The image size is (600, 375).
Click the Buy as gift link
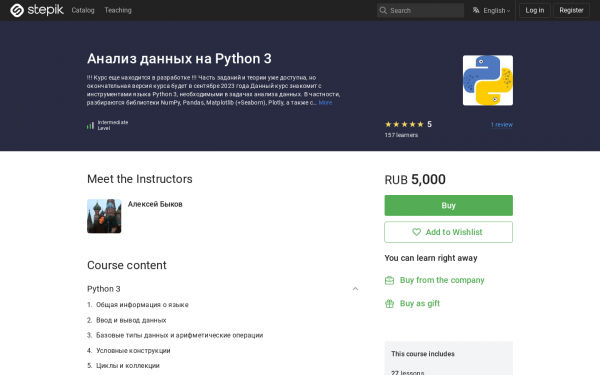(x=420, y=303)
